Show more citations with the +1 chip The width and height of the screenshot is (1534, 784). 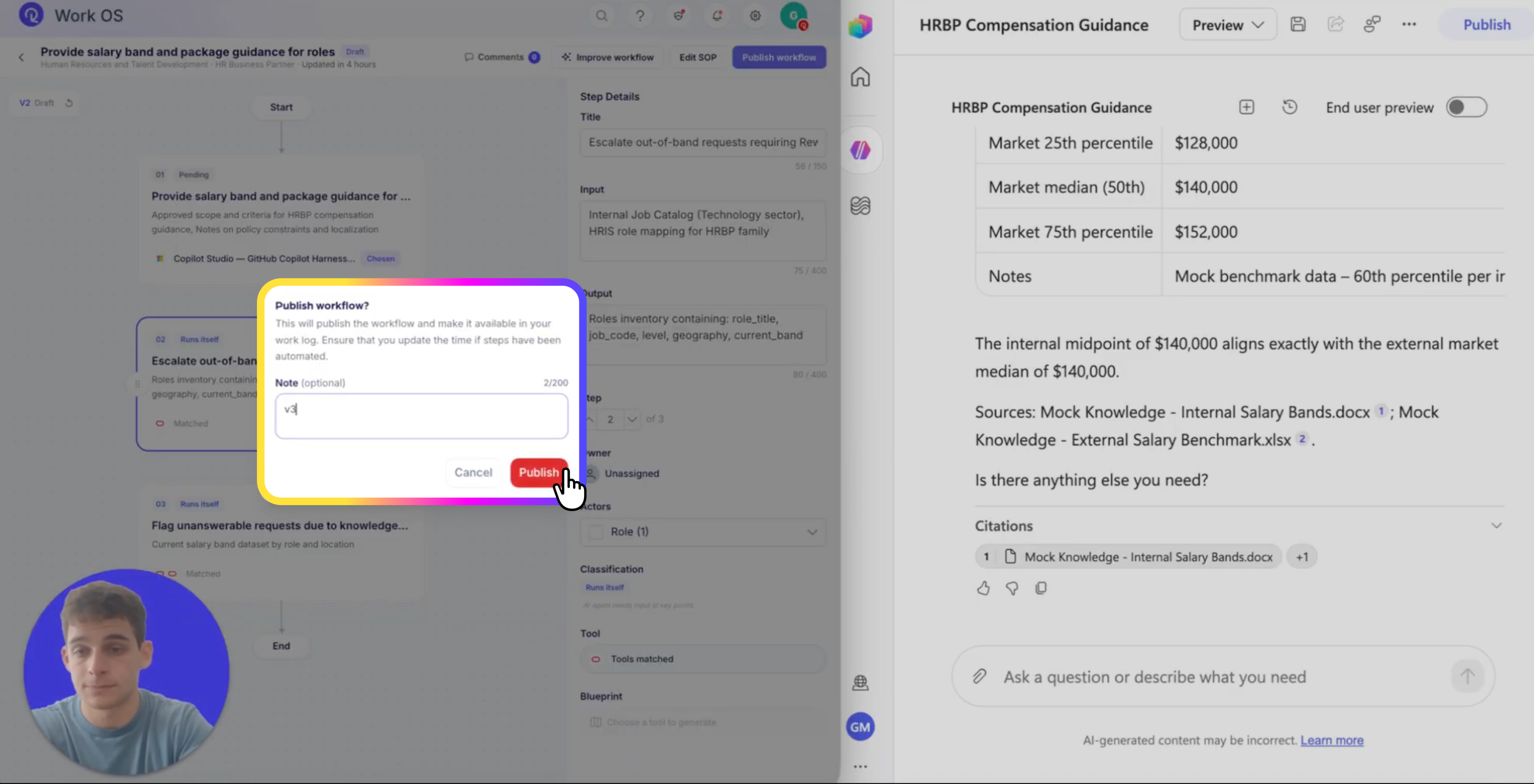point(1302,557)
